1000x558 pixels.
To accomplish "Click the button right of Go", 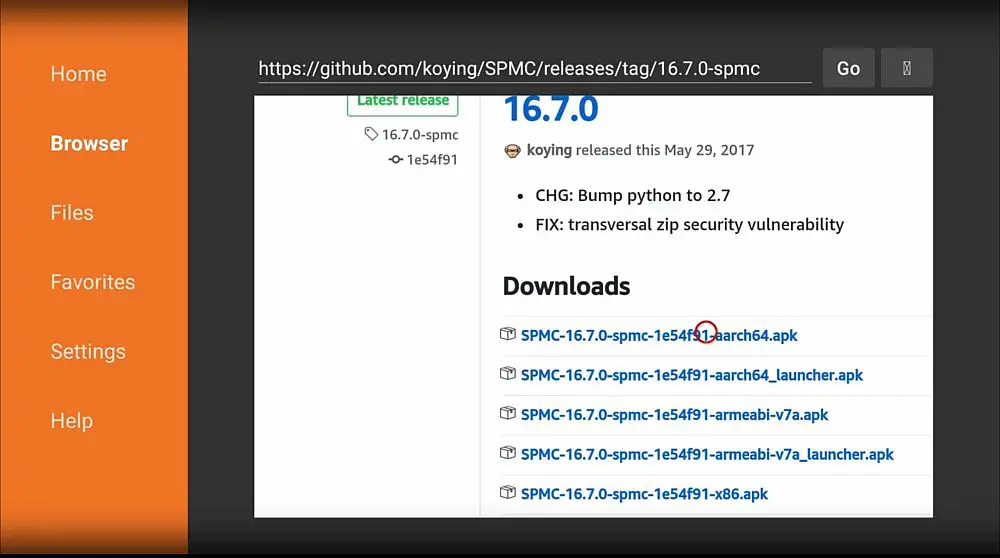I will click(x=906, y=68).
